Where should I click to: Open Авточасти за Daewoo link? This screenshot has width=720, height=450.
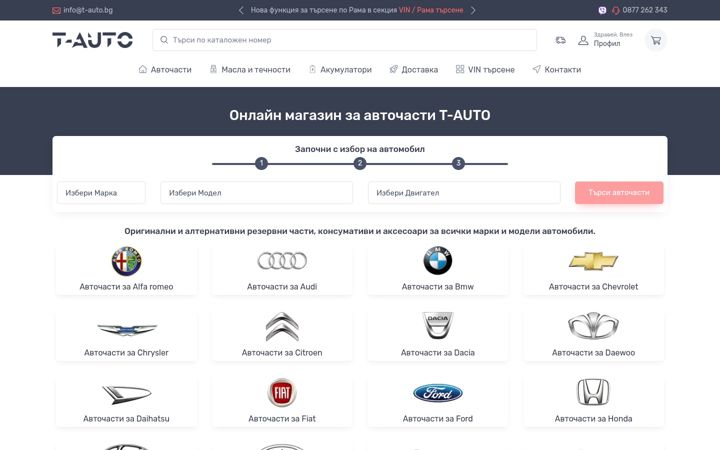click(x=593, y=353)
